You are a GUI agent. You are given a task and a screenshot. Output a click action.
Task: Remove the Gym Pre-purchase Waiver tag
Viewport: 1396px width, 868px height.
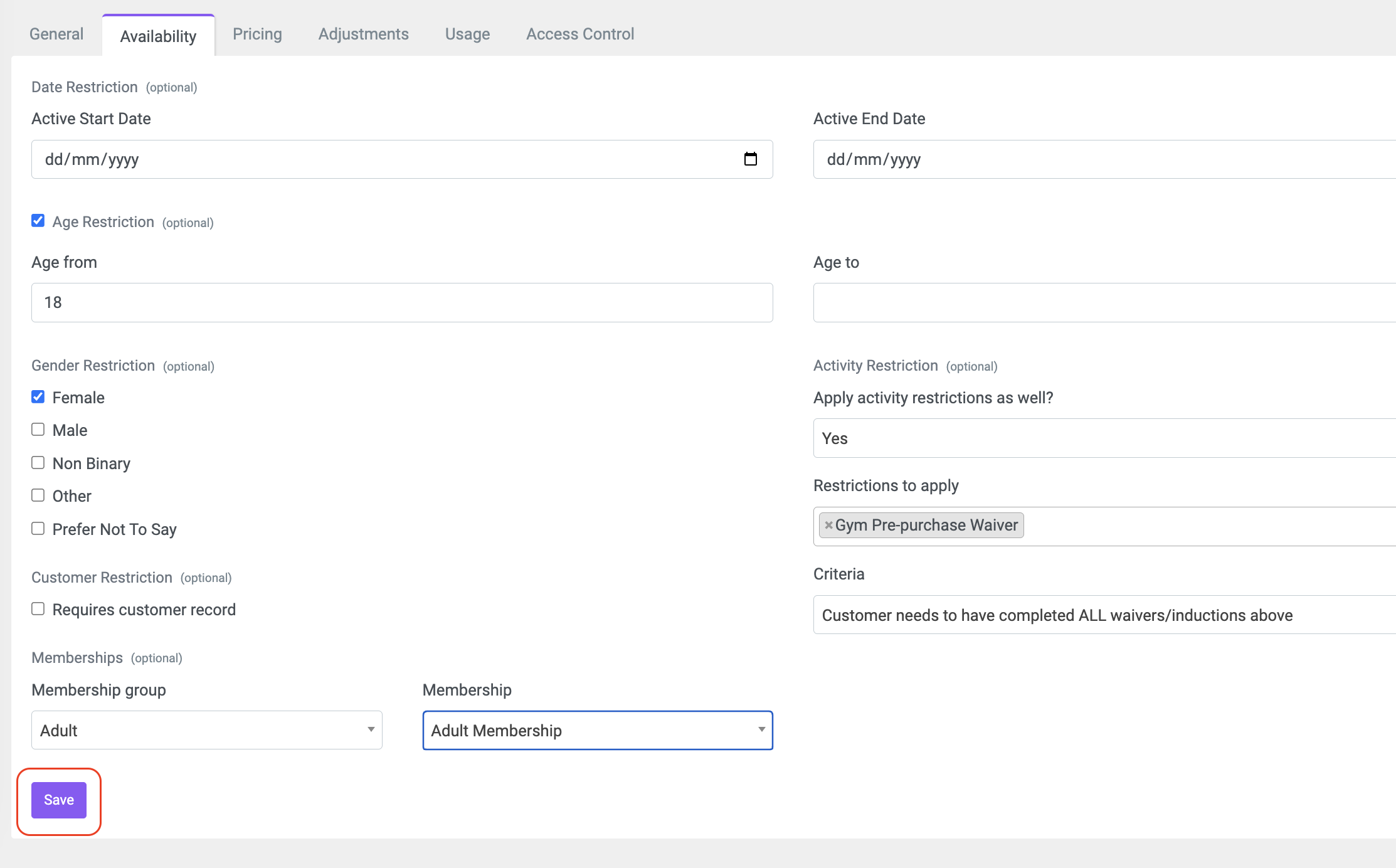(x=828, y=526)
